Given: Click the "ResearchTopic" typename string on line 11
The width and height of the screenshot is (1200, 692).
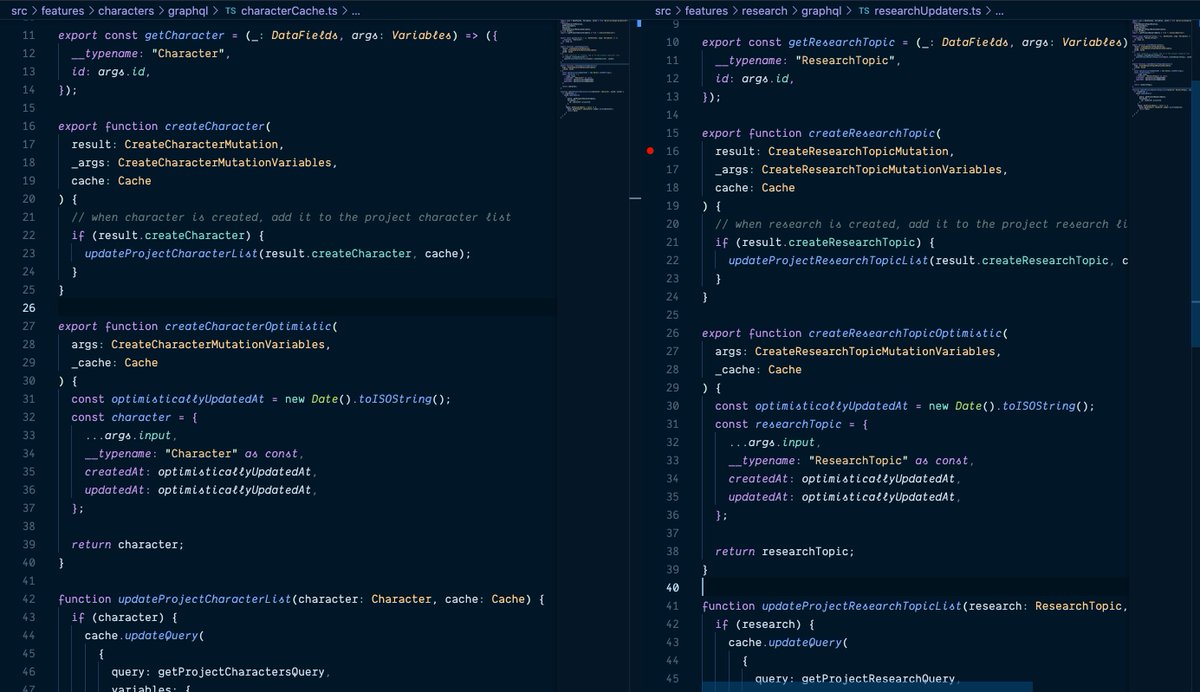Looking at the screenshot, I should tap(848, 60).
